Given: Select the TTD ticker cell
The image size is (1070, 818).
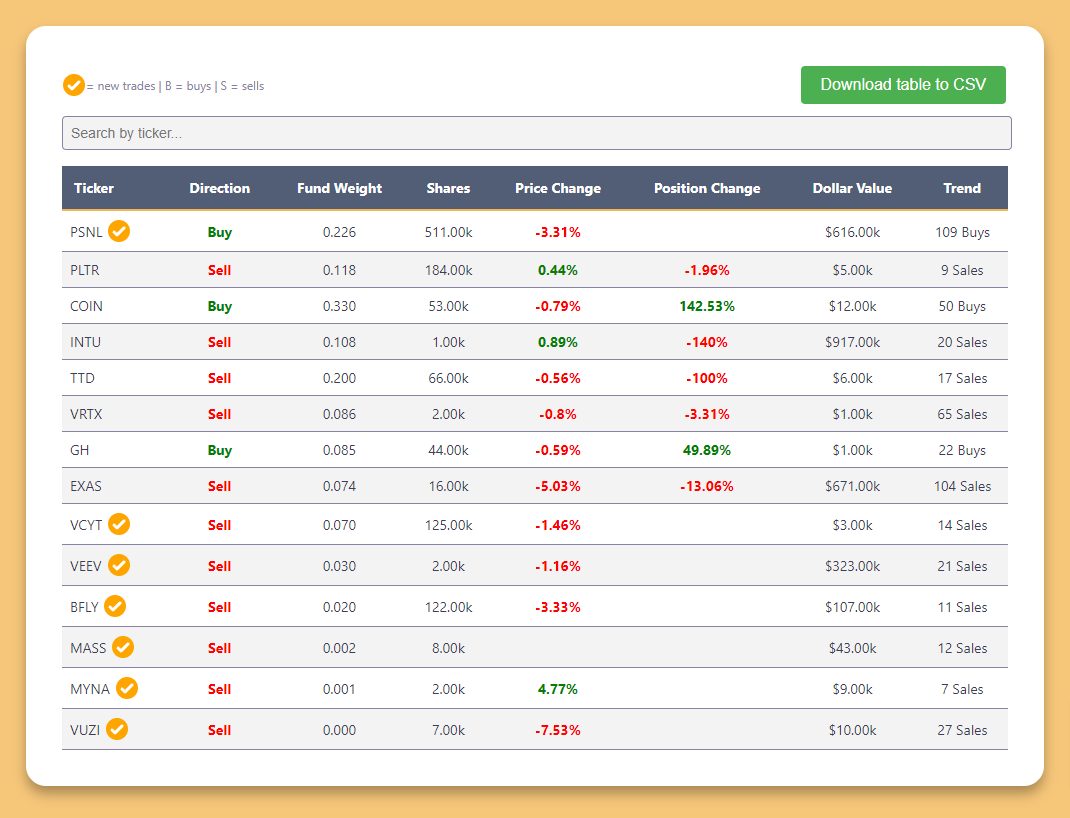Looking at the screenshot, I should tap(82, 379).
